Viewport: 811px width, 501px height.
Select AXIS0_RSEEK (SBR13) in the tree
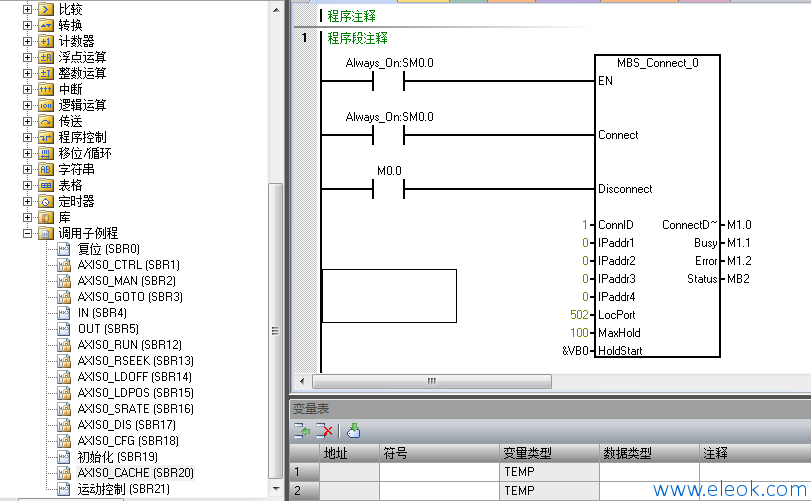(x=136, y=361)
